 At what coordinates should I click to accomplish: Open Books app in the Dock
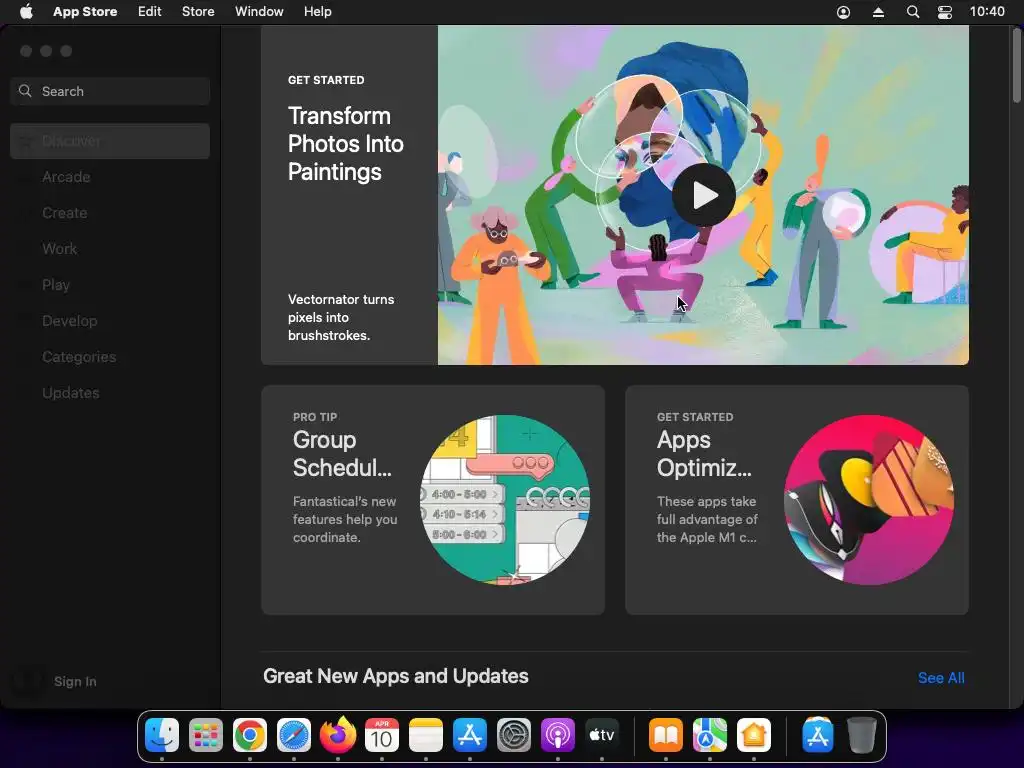[x=665, y=735]
